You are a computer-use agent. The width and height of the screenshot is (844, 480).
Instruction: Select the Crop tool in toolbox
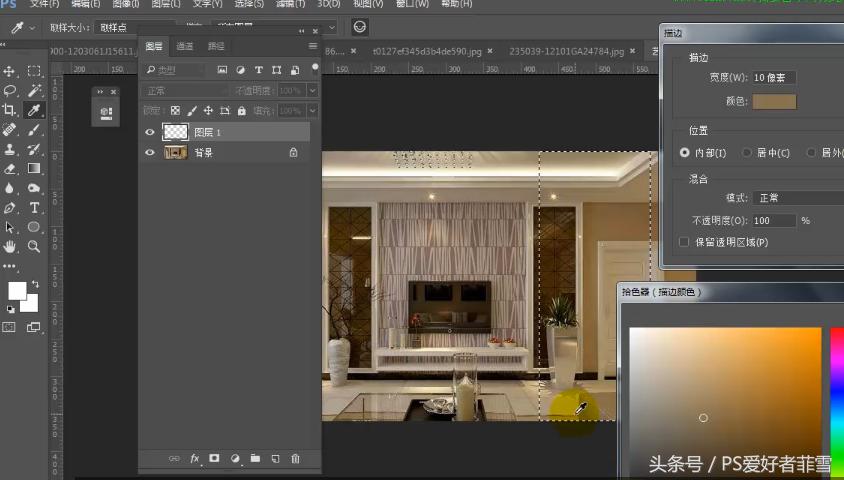click(10, 110)
